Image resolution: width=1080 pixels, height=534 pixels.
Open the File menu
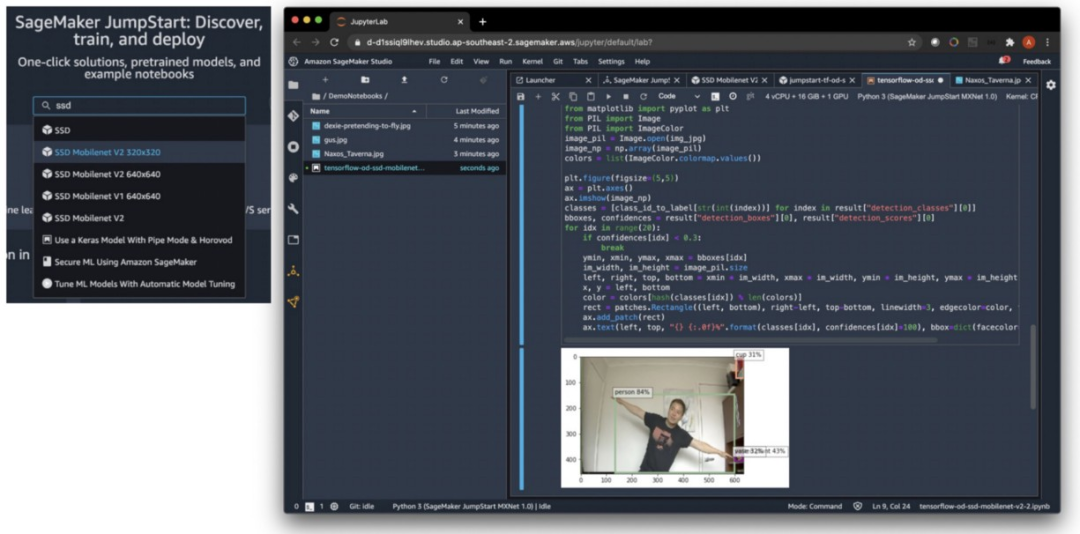point(434,61)
